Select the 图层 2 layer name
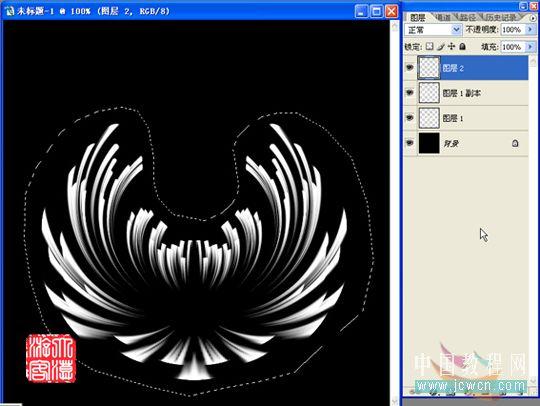 click(x=453, y=68)
